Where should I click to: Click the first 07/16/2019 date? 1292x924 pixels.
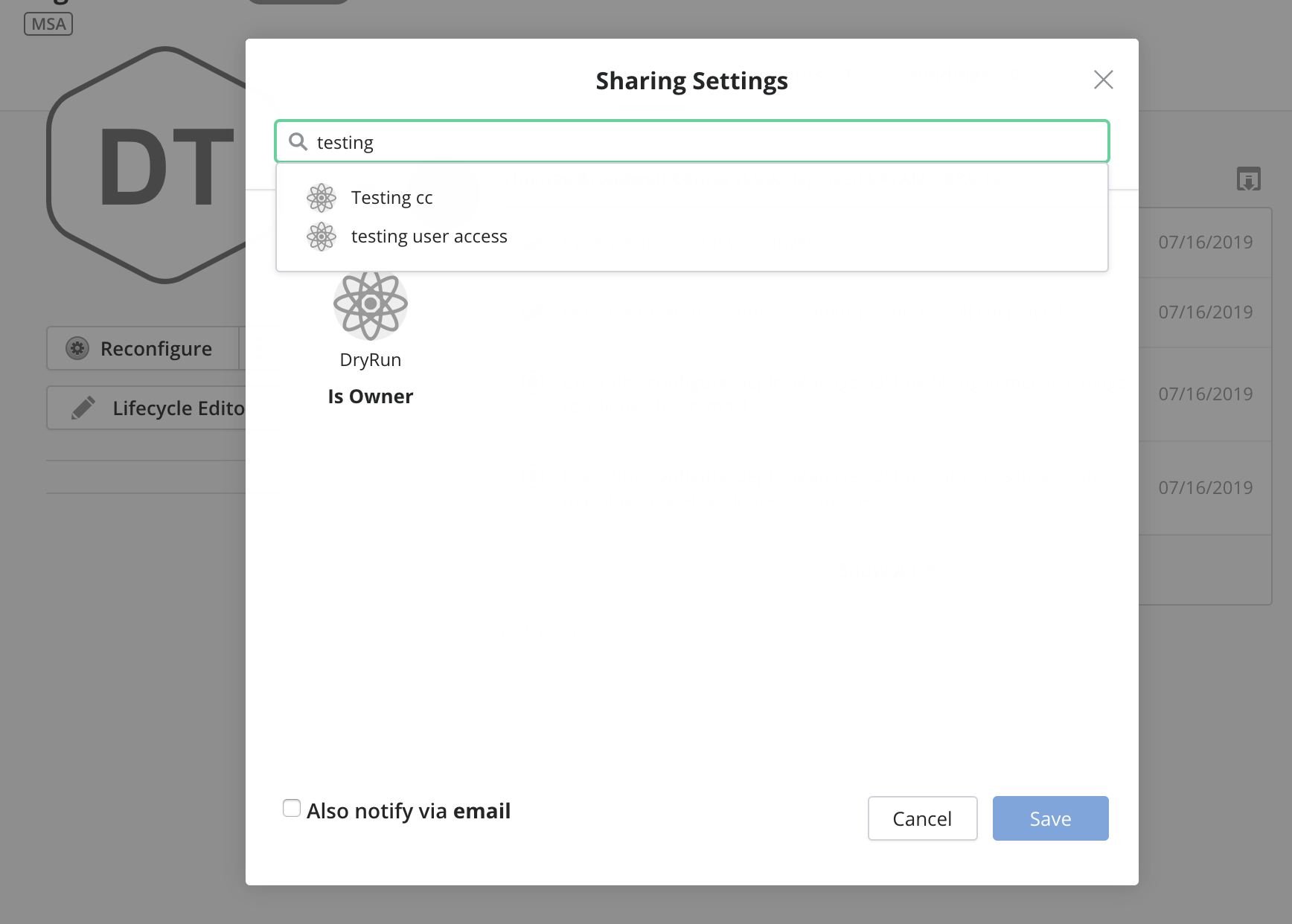1206,243
